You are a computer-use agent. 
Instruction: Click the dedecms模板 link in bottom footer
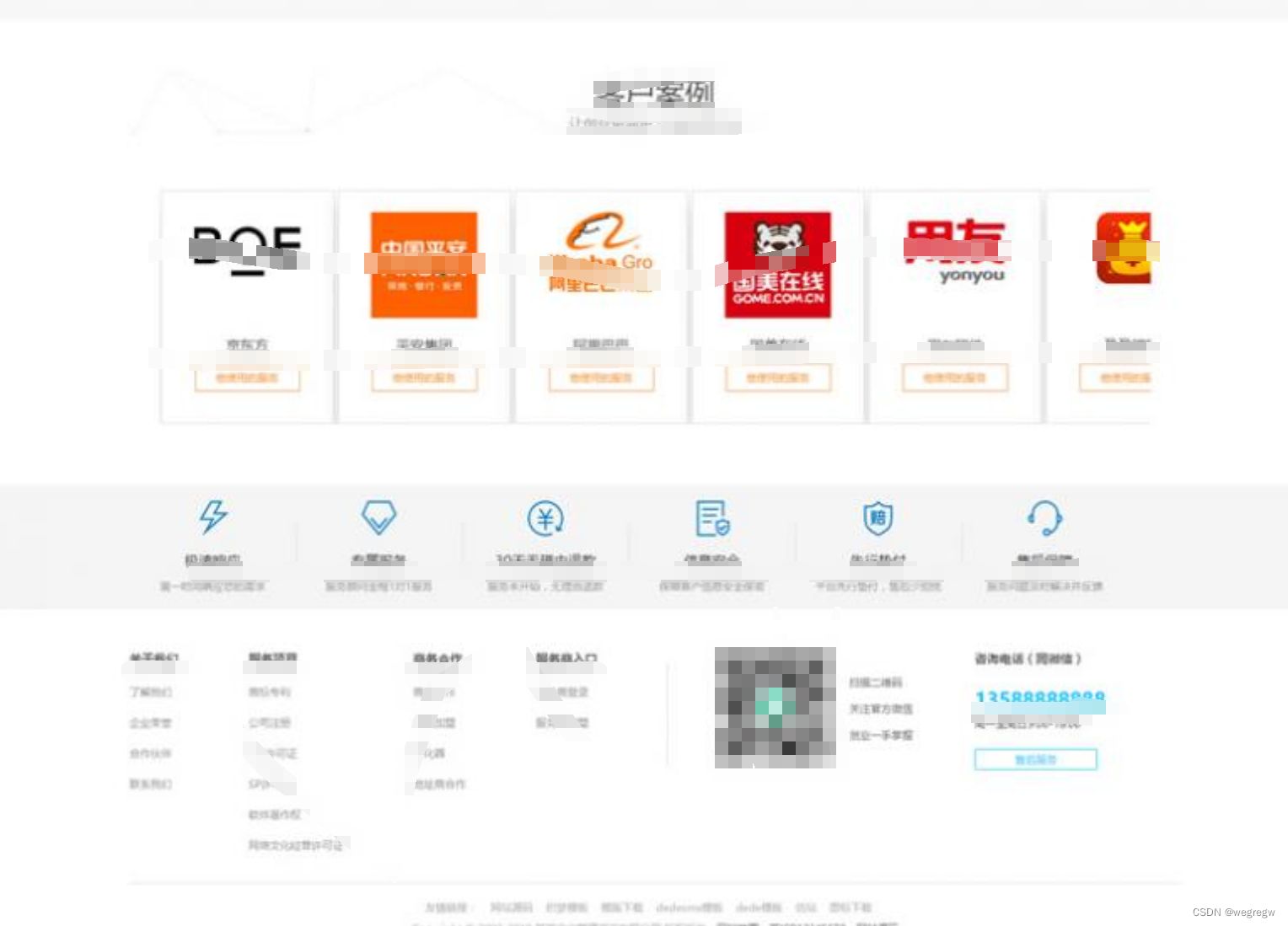[690, 907]
